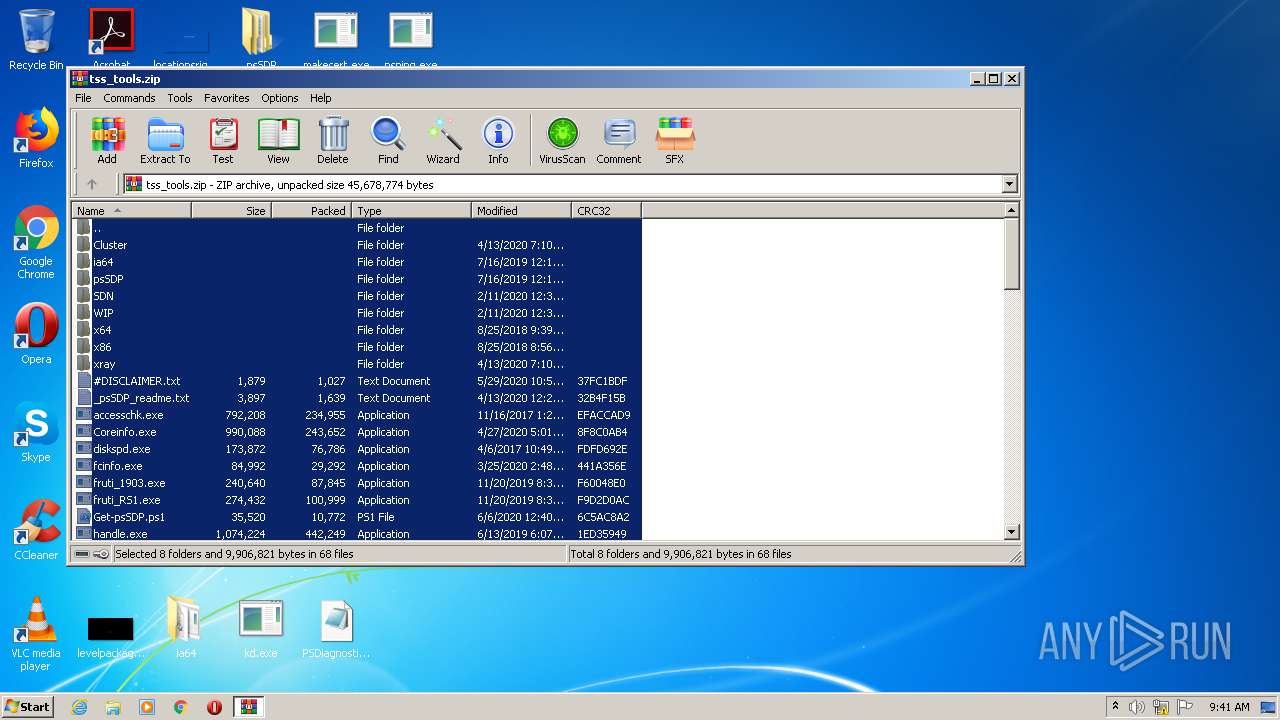Select fruti_1903.exe file
This screenshot has width=1280, height=720.
(357, 483)
